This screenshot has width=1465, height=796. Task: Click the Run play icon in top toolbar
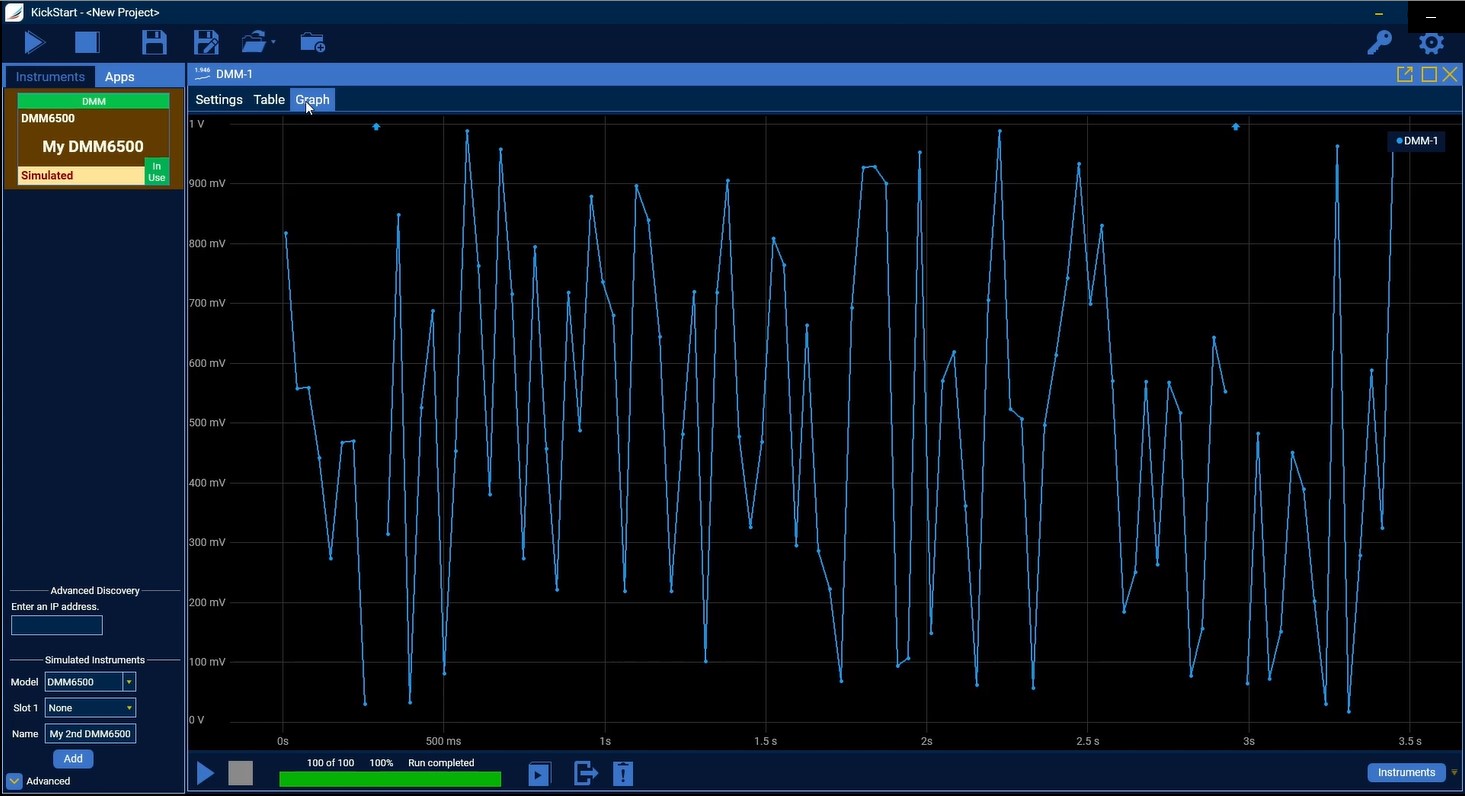pos(35,42)
